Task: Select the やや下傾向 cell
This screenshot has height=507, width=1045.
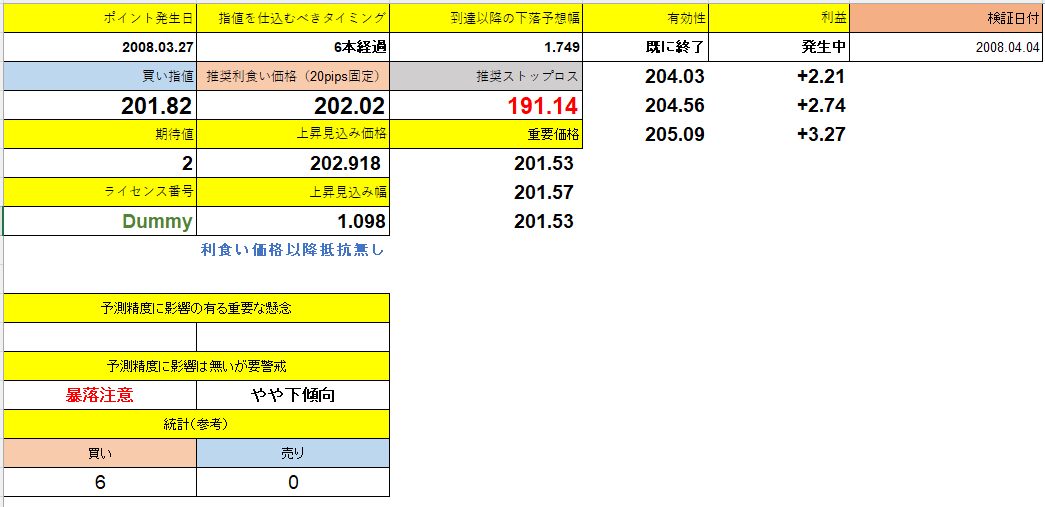Action: (293, 395)
